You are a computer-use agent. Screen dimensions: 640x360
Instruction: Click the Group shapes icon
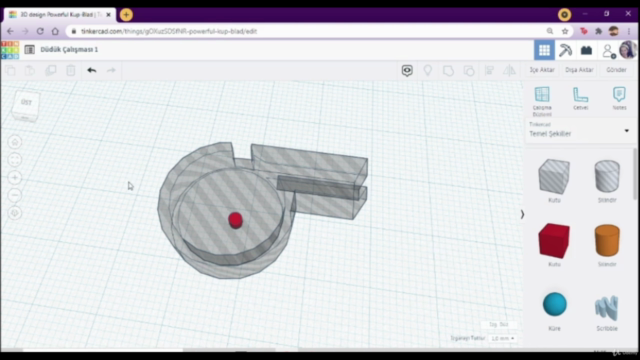tap(448, 70)
